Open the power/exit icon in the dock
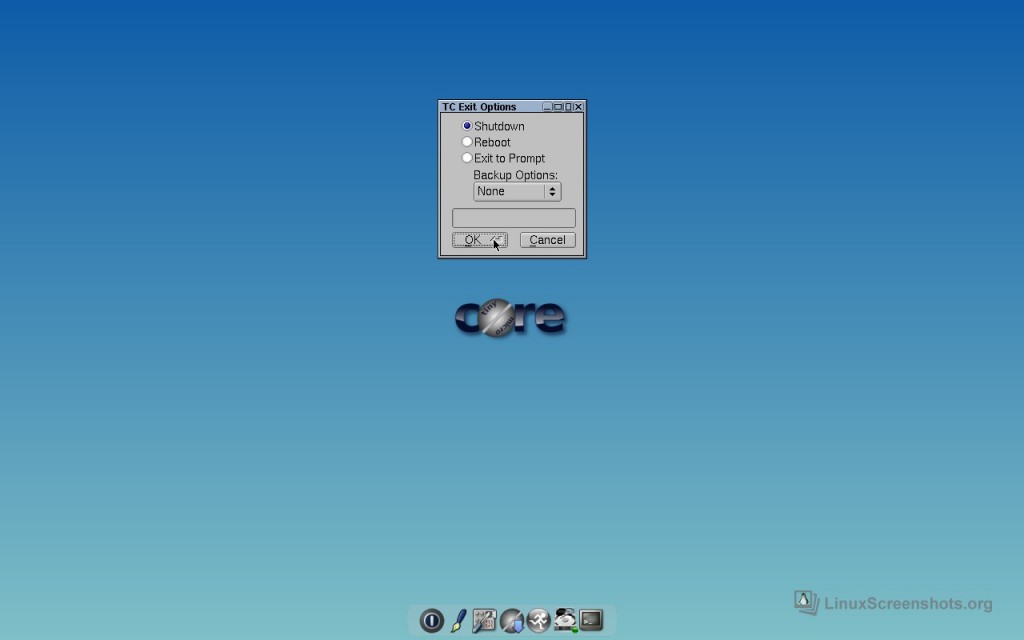Image resolution: width=1024 pixels, height=640 pixels. click(x=431, y=621)
